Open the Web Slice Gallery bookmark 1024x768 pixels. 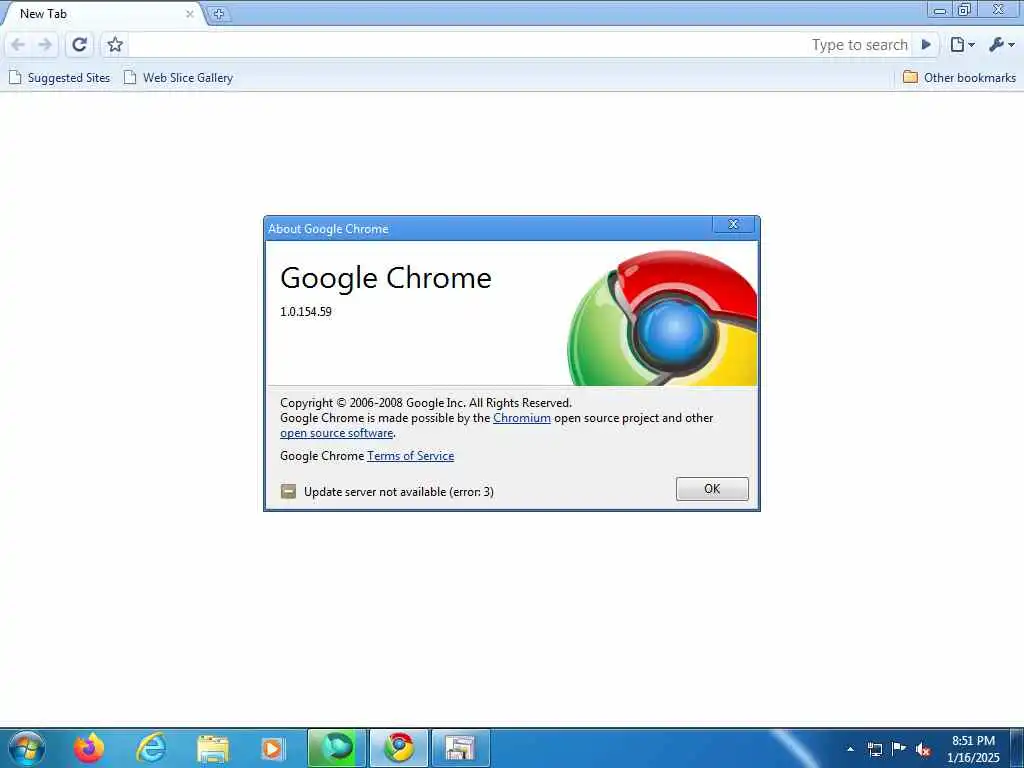178,78
